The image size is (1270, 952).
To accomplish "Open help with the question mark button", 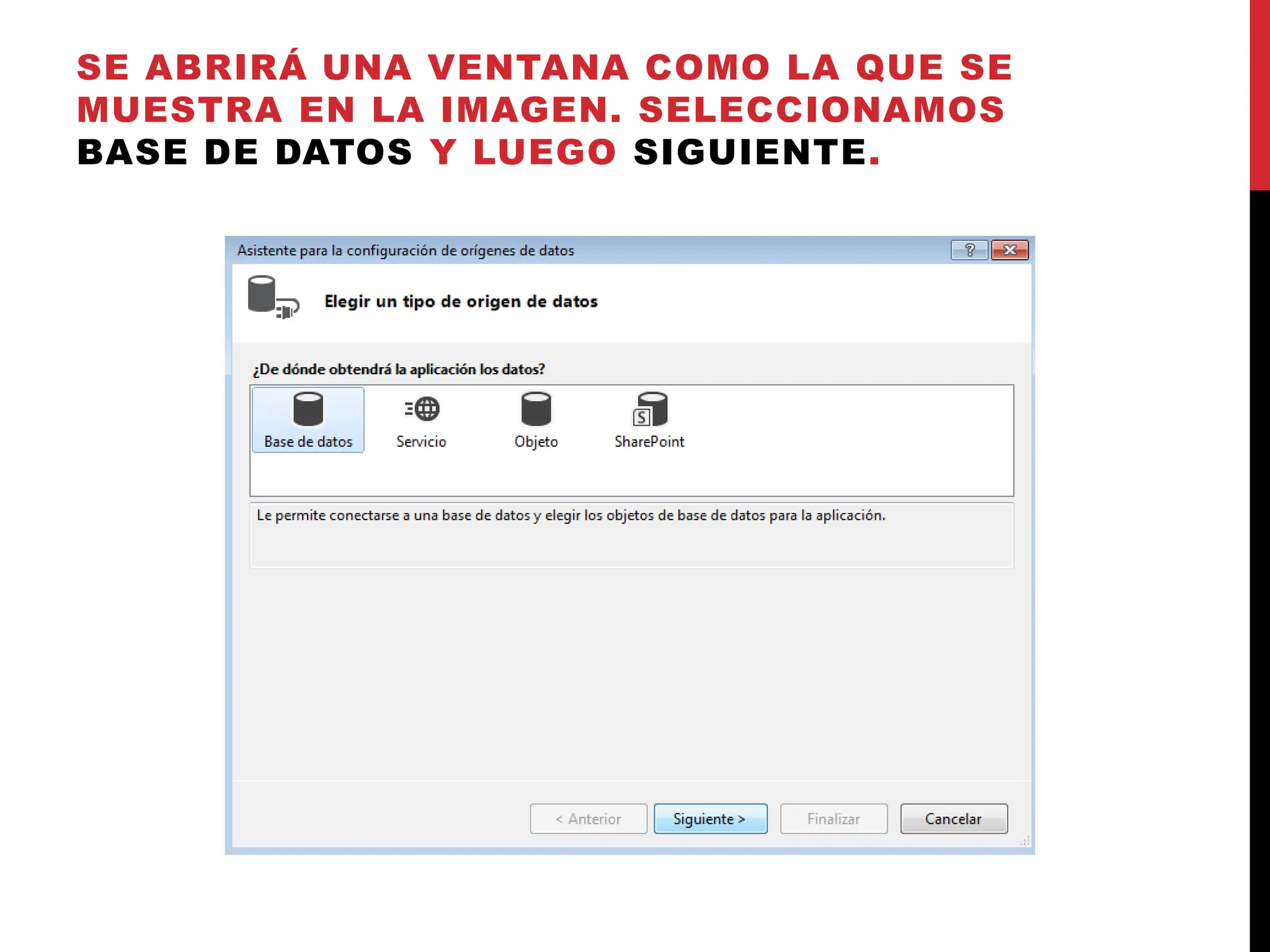I will point(969,250).
